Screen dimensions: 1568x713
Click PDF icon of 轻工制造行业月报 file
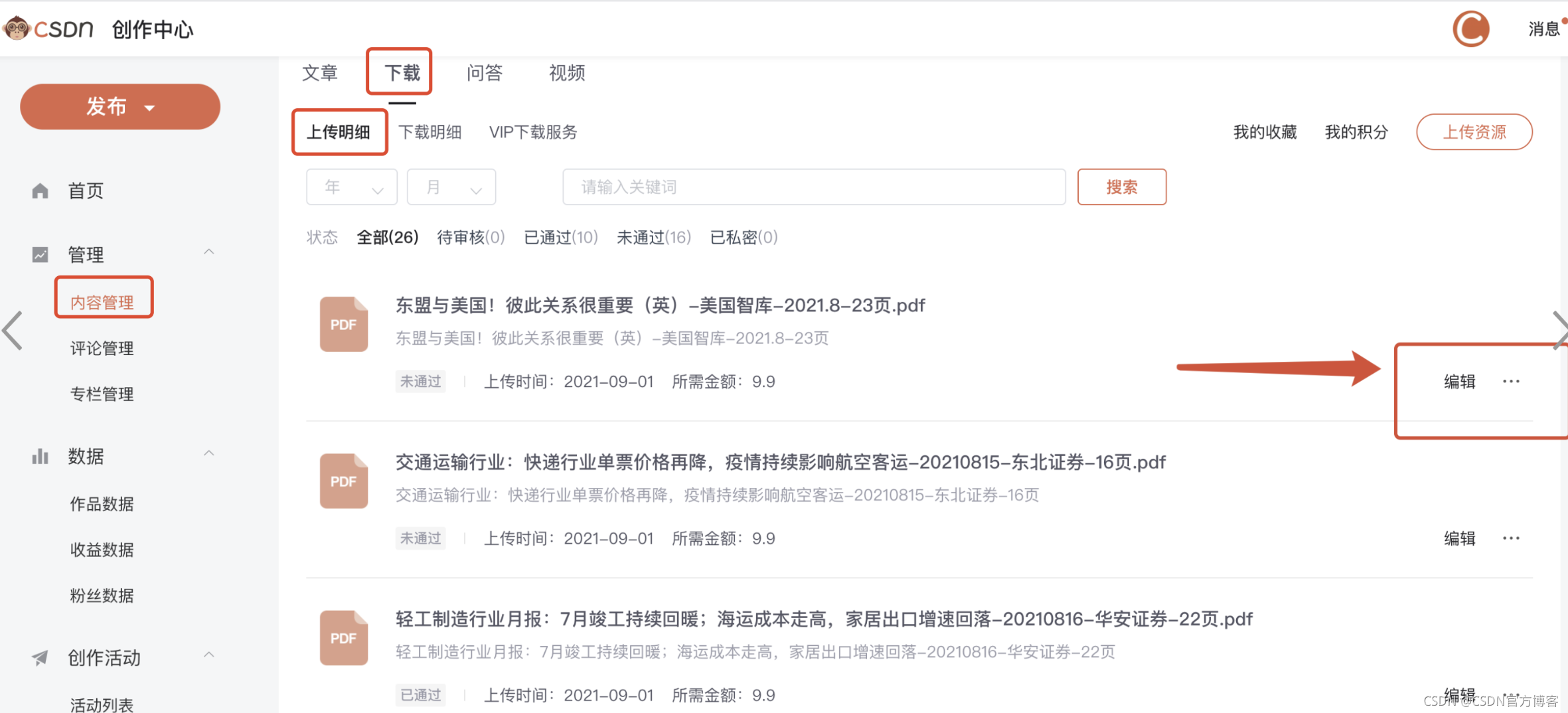tap(344, 637)
